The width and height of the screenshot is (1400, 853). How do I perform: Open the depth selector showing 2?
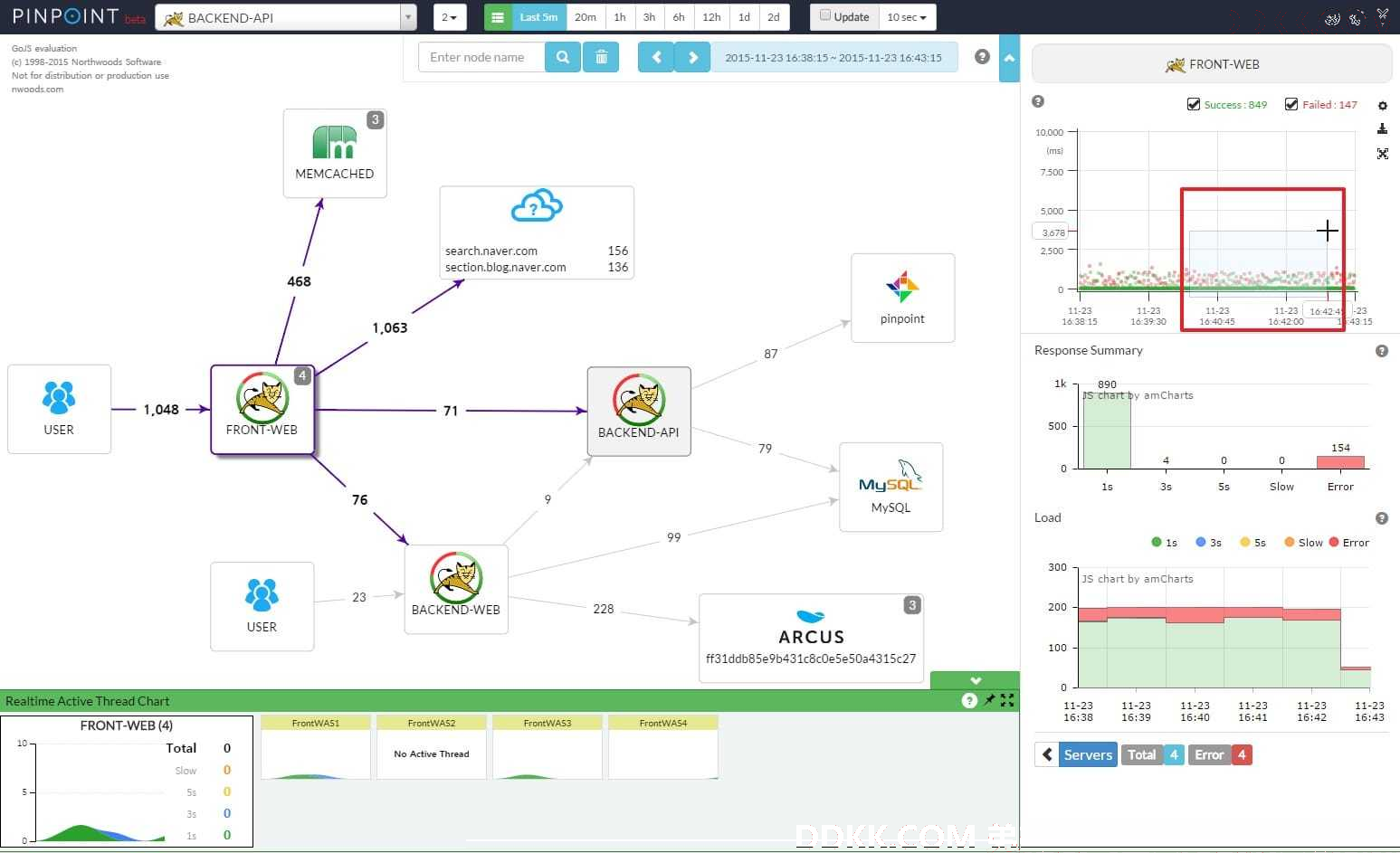coord(449,17)
